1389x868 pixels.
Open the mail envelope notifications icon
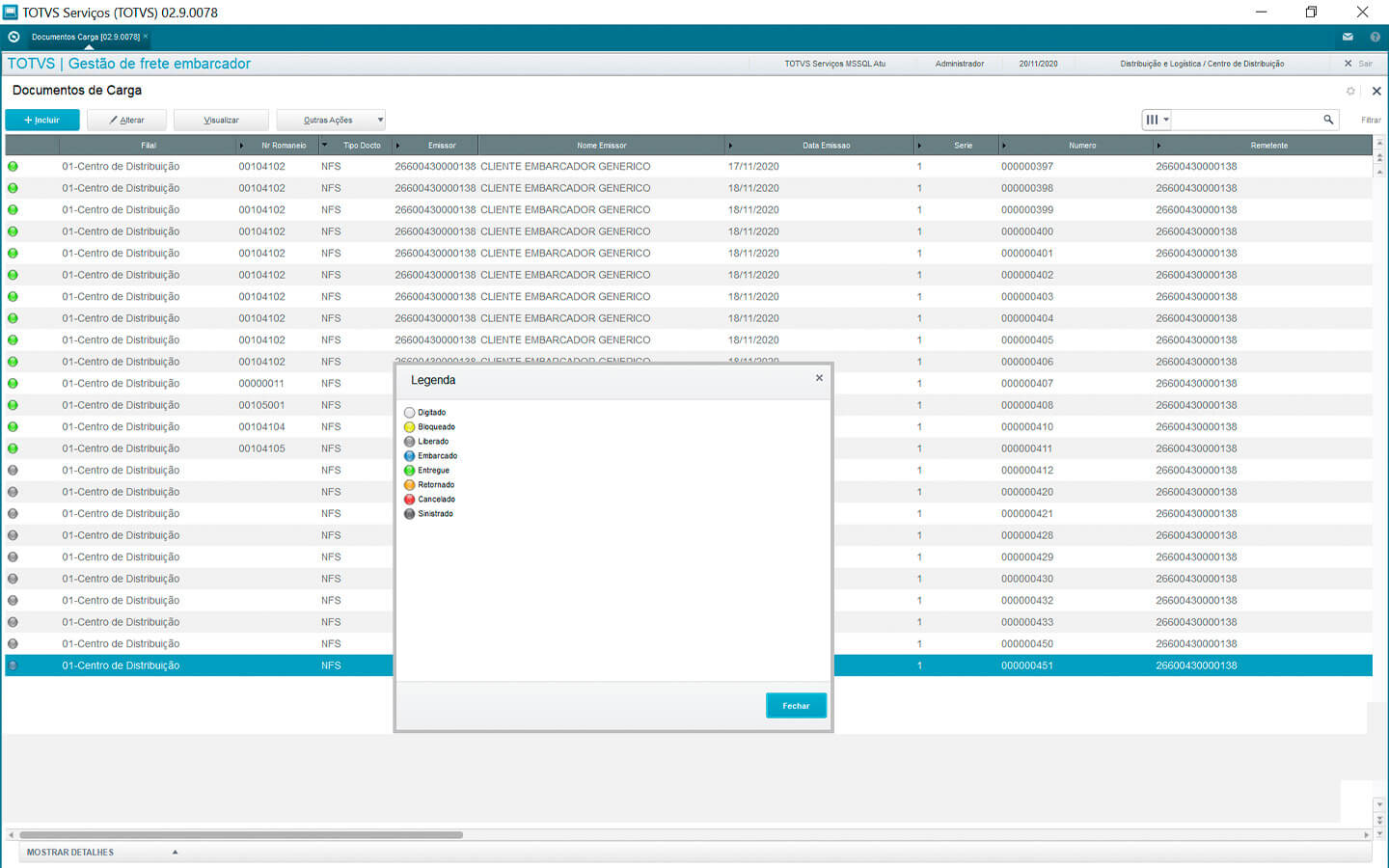pyautogui.click(x=1348, y=37)
